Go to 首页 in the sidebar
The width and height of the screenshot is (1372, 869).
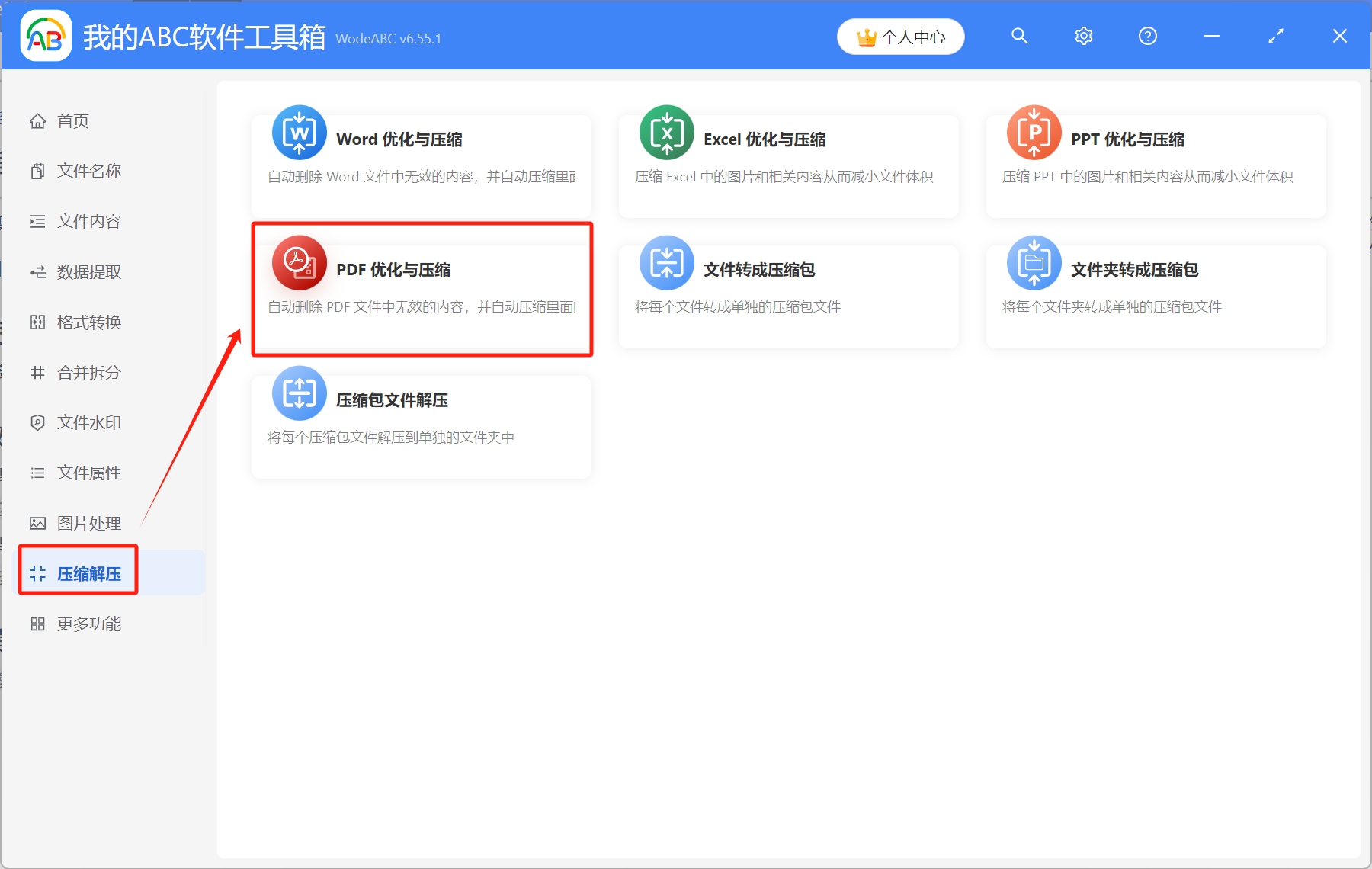[x=72, y=120]
